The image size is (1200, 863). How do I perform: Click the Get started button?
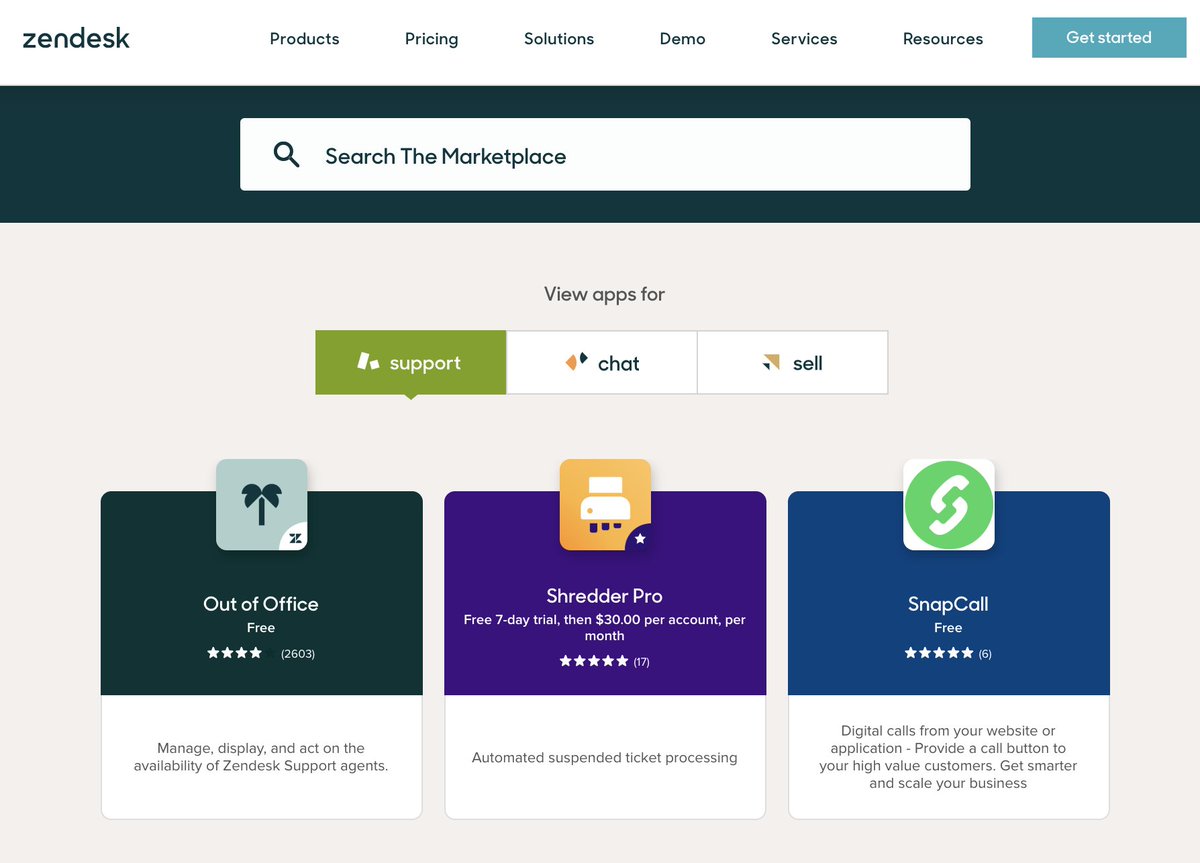[x=1109, y=37]
